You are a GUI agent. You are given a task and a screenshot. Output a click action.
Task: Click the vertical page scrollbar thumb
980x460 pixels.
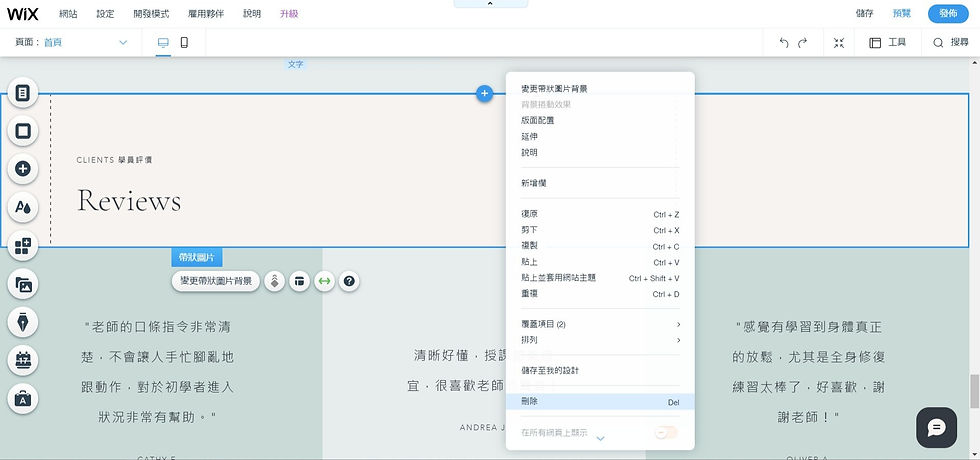click(974, 391)
